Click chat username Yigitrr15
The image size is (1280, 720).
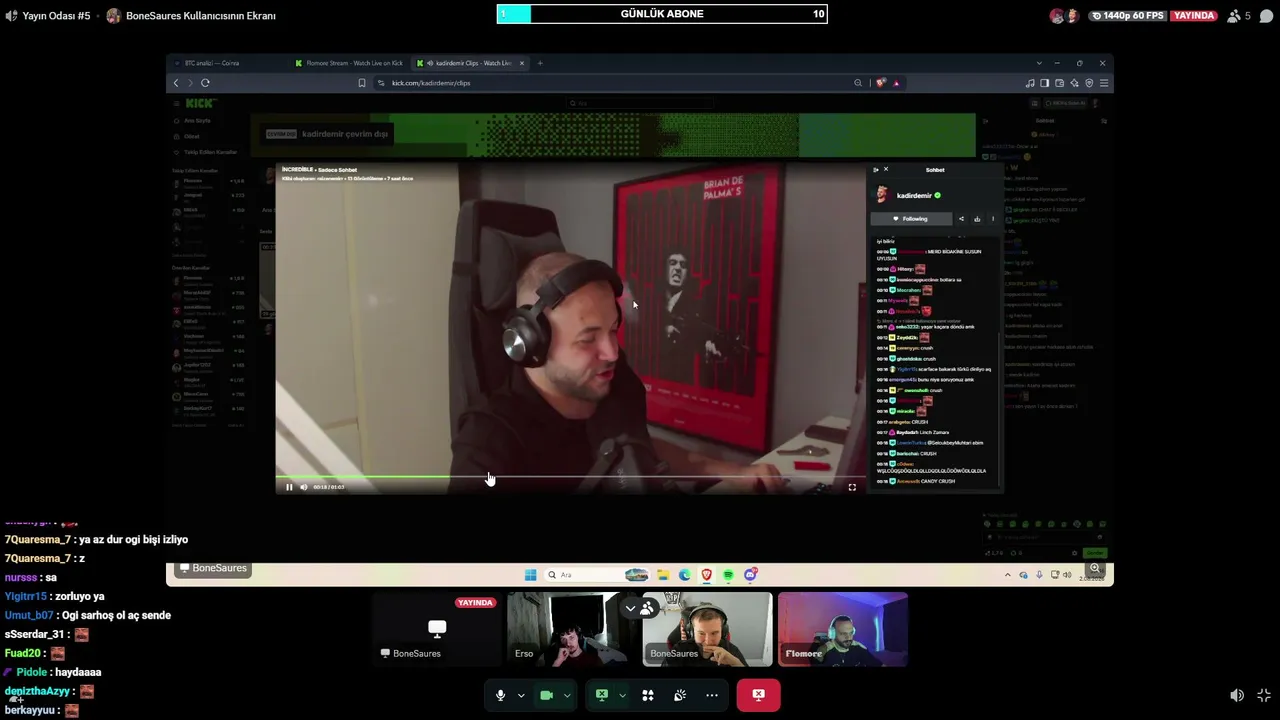click(x=26, y=597)
